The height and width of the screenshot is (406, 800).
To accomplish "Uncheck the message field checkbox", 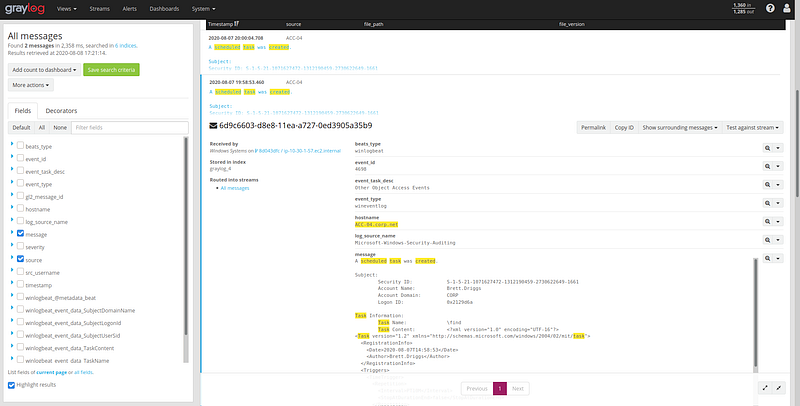I will (20, 233).
